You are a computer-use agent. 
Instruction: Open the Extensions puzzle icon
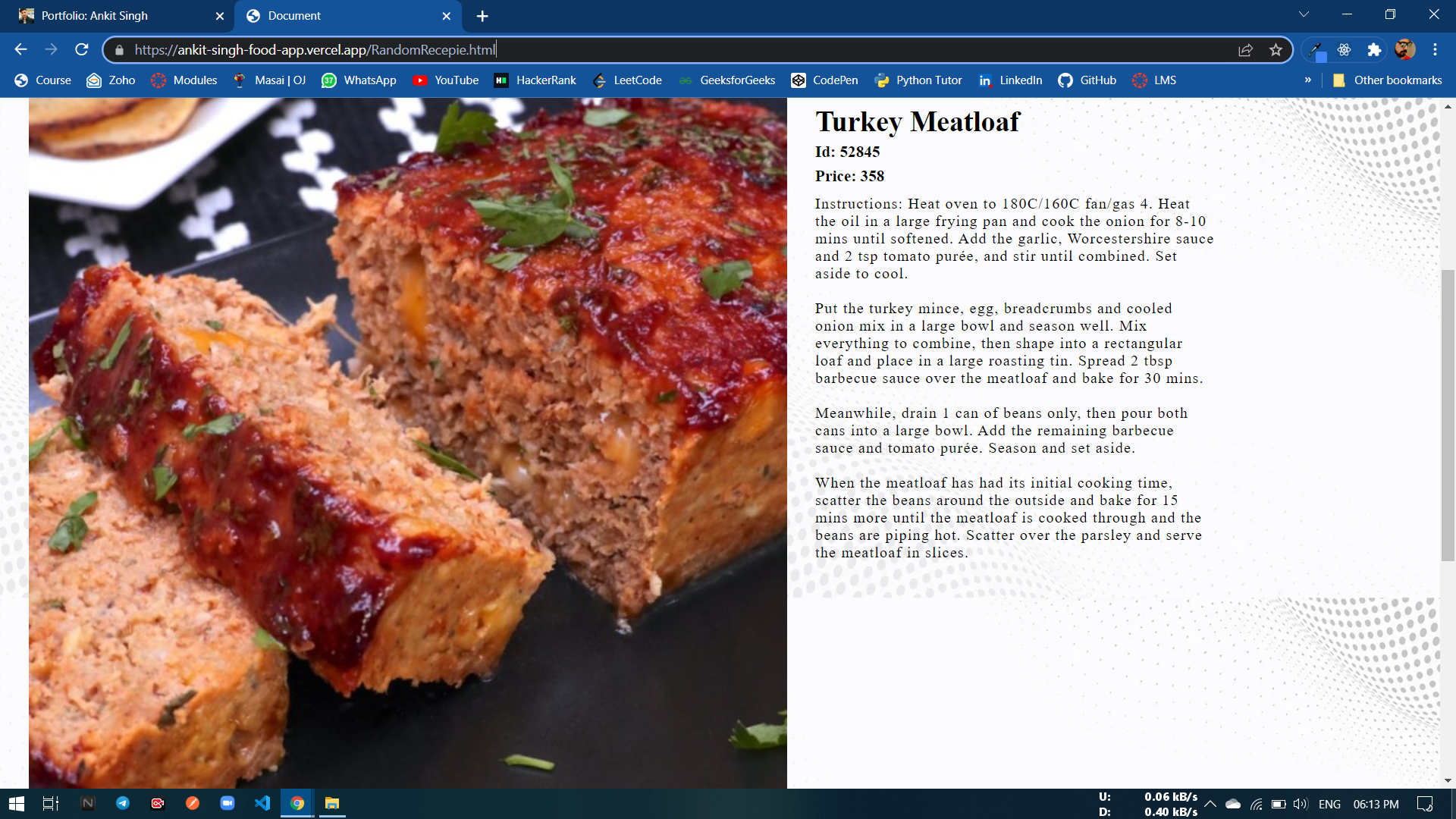tap(1374, 50)
